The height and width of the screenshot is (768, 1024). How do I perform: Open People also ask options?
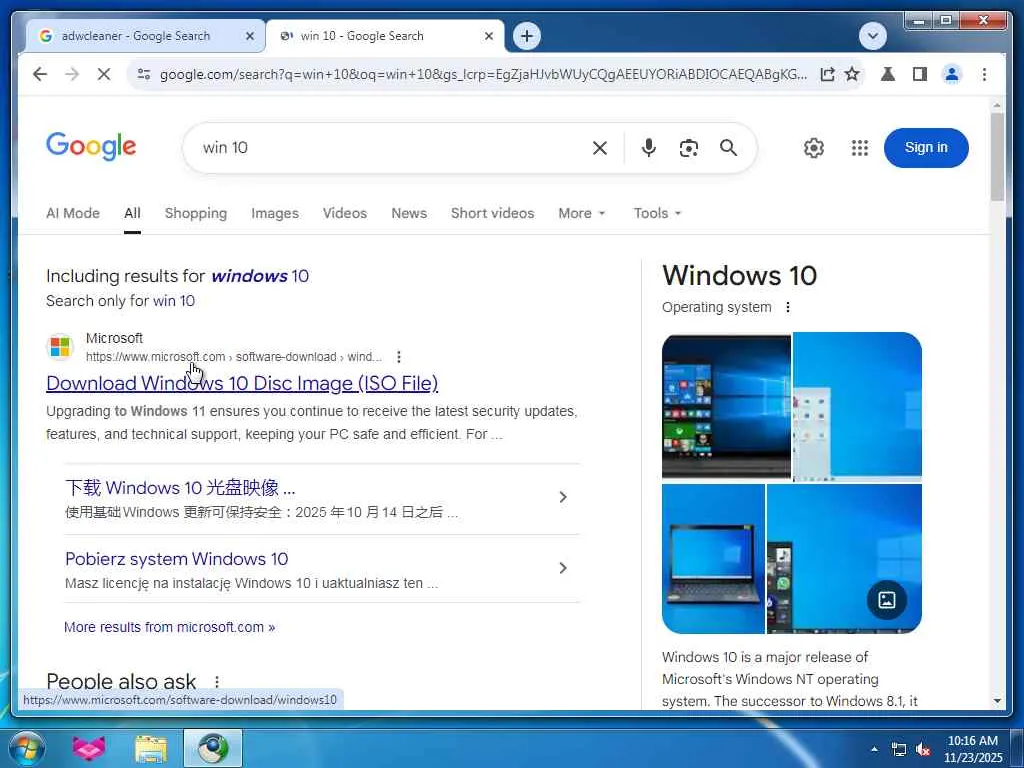tap(217, 681)
